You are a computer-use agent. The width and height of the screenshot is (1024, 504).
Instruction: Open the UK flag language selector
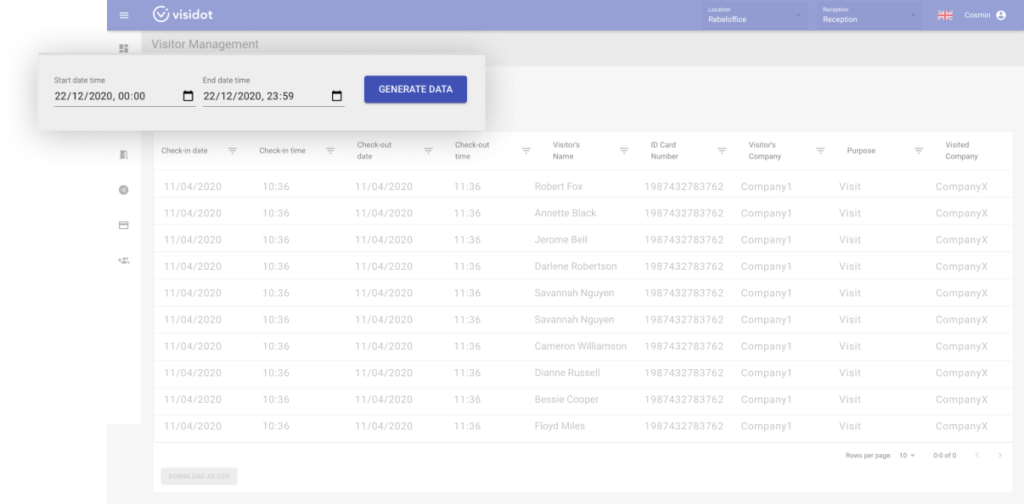tap(944, 15)
